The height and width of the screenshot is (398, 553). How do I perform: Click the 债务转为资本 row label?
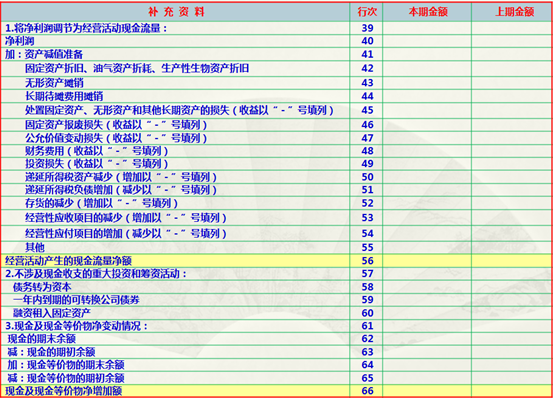[42, 287]
